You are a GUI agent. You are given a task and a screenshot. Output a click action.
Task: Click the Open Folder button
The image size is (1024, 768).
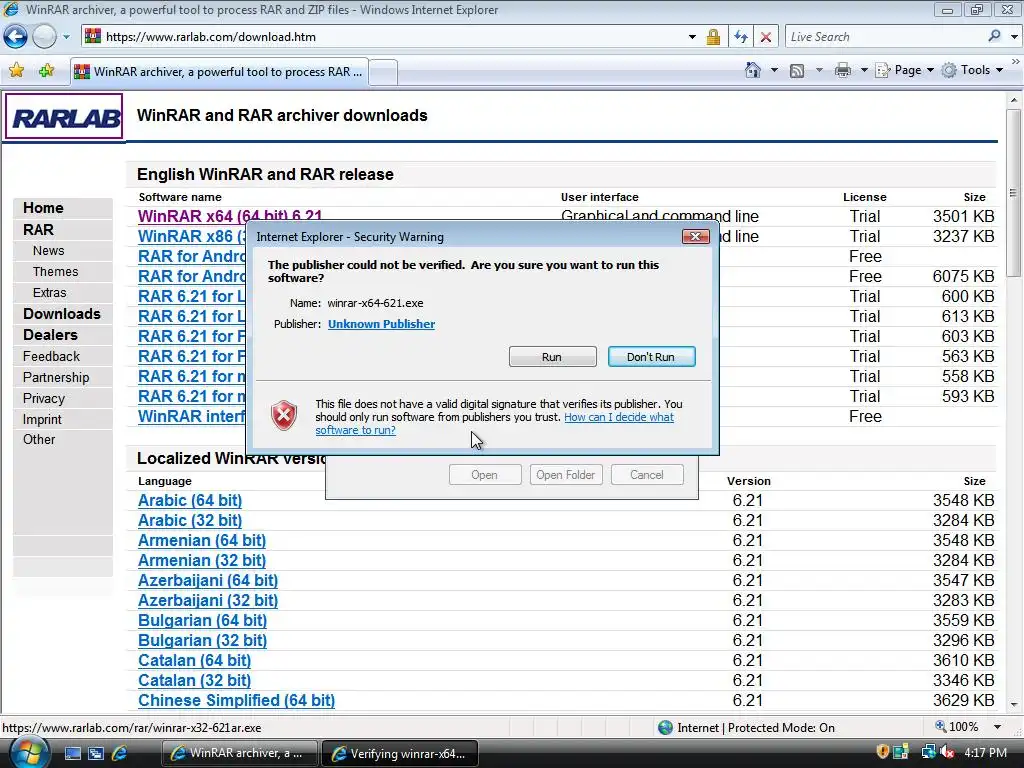[566, 475]
